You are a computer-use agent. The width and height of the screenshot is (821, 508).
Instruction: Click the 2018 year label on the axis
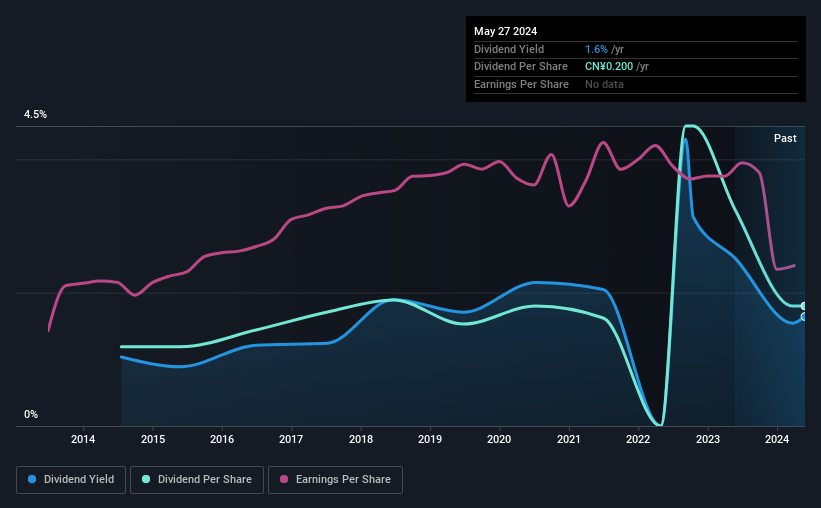pos(361,439)
